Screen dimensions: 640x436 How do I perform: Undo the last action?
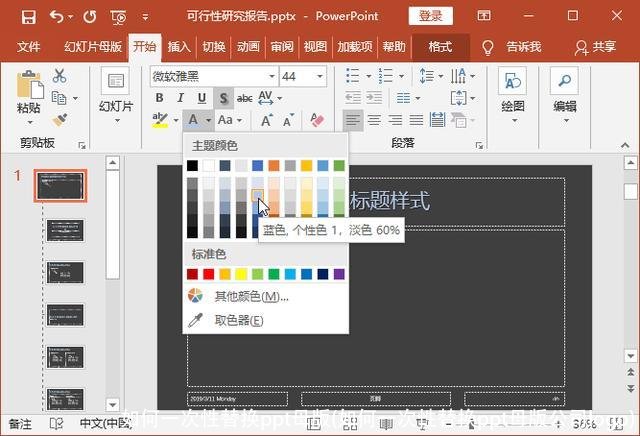[57, 17]
